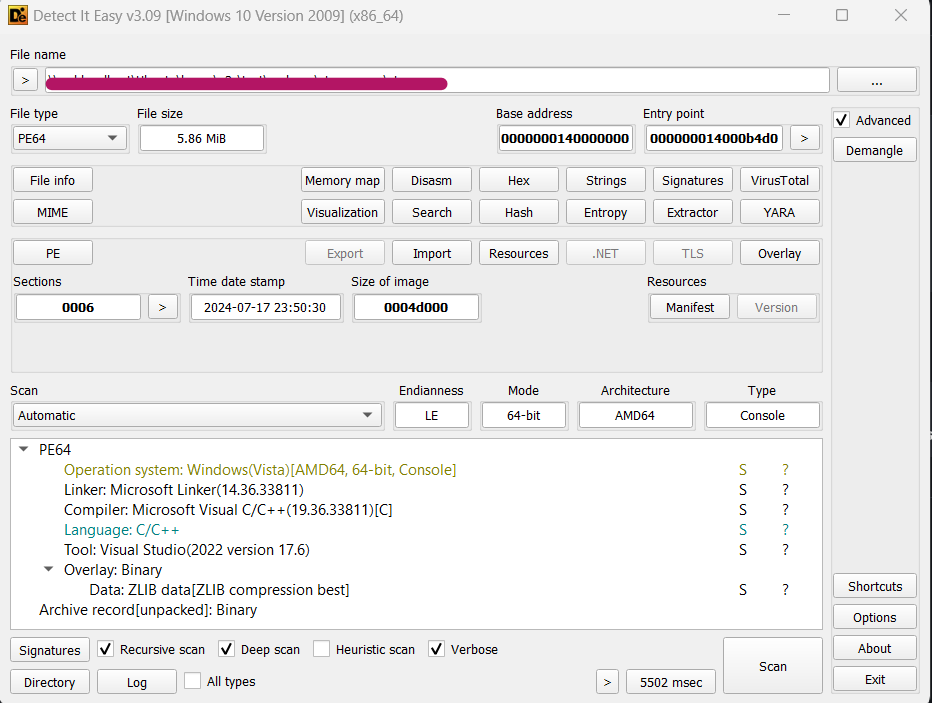Open the Scan mode Automatic dropdown
The image size is (932, 703).
pos(197,415)
